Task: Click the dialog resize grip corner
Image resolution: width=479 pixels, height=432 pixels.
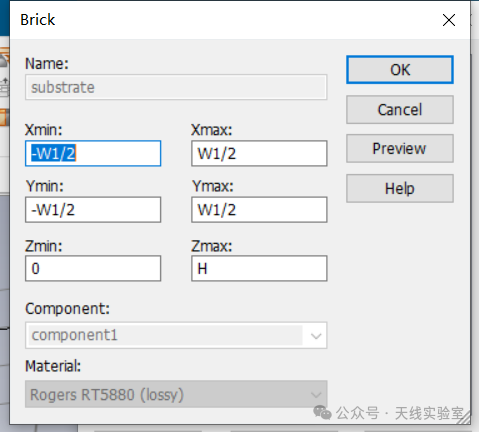Action: 464,418
